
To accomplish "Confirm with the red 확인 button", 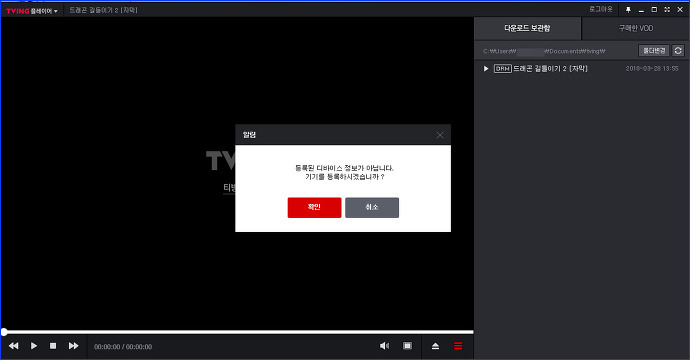I will tap(314, 207).
